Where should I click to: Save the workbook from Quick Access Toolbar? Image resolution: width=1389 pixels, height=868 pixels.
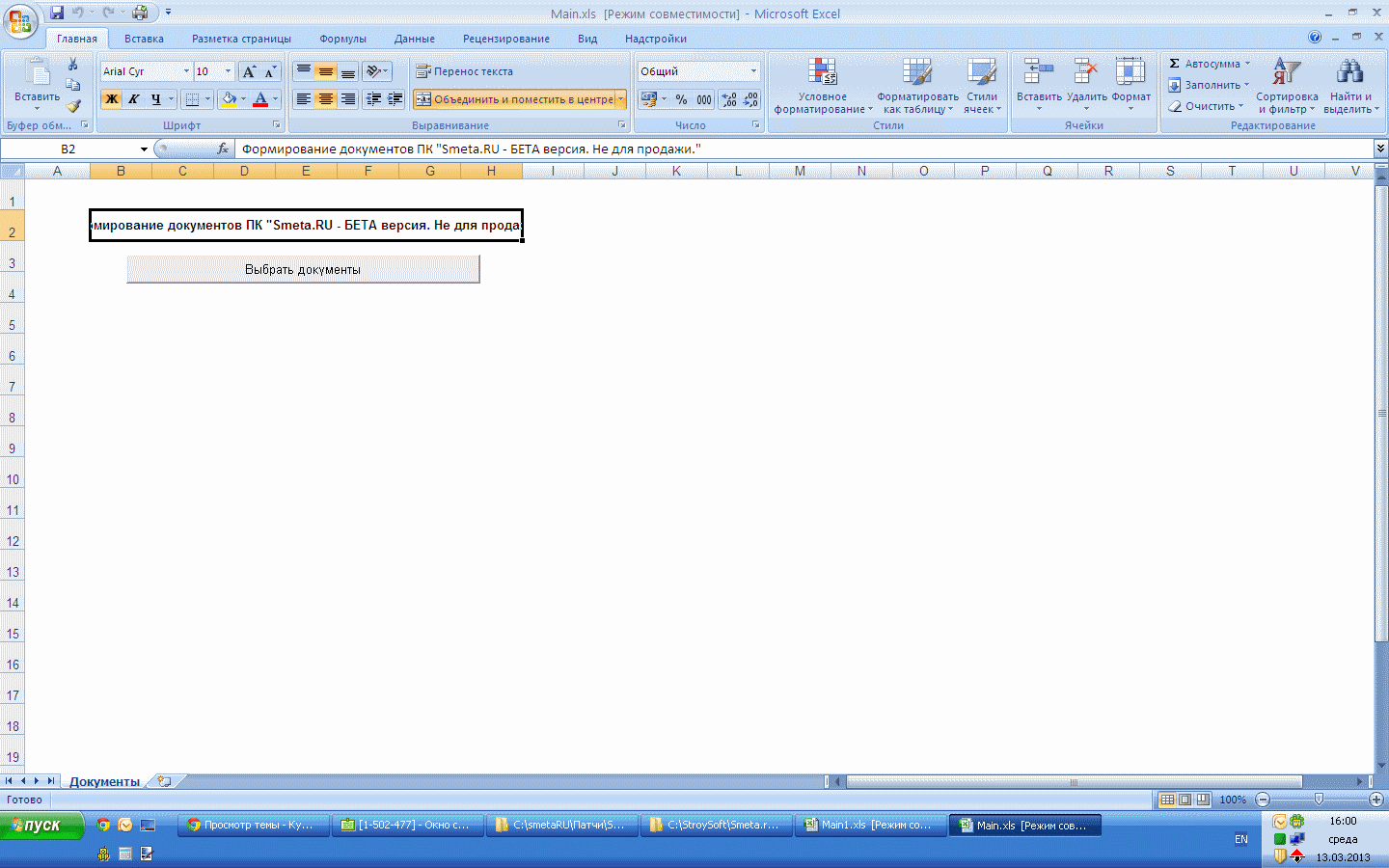(57, 13)
